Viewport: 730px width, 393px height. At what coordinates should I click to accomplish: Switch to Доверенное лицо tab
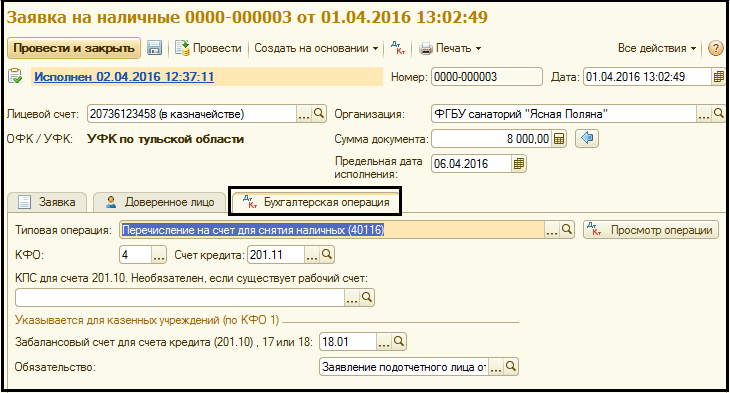click(x=161, y=202)
